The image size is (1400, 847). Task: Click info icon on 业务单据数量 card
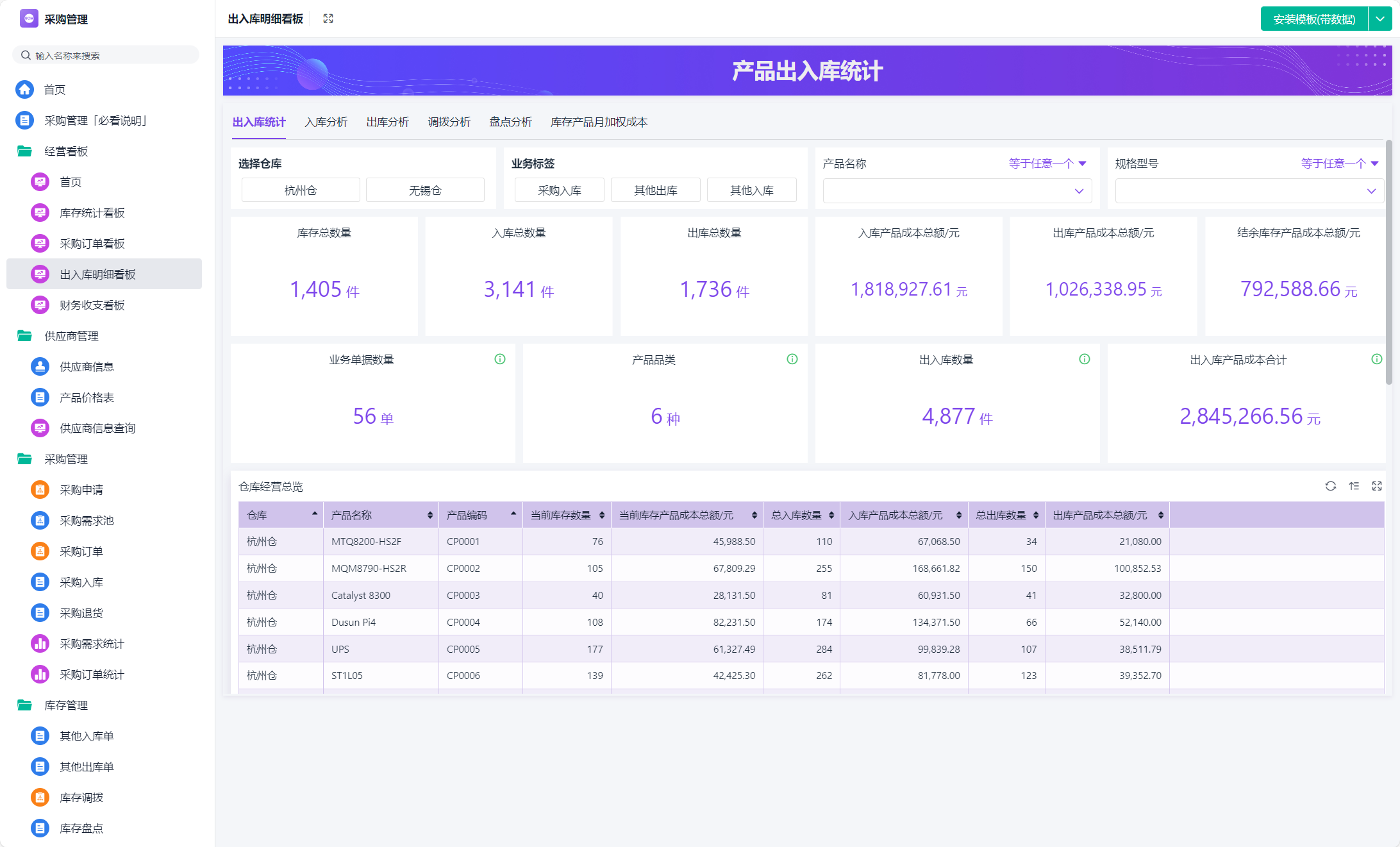(x=500, y=359)
